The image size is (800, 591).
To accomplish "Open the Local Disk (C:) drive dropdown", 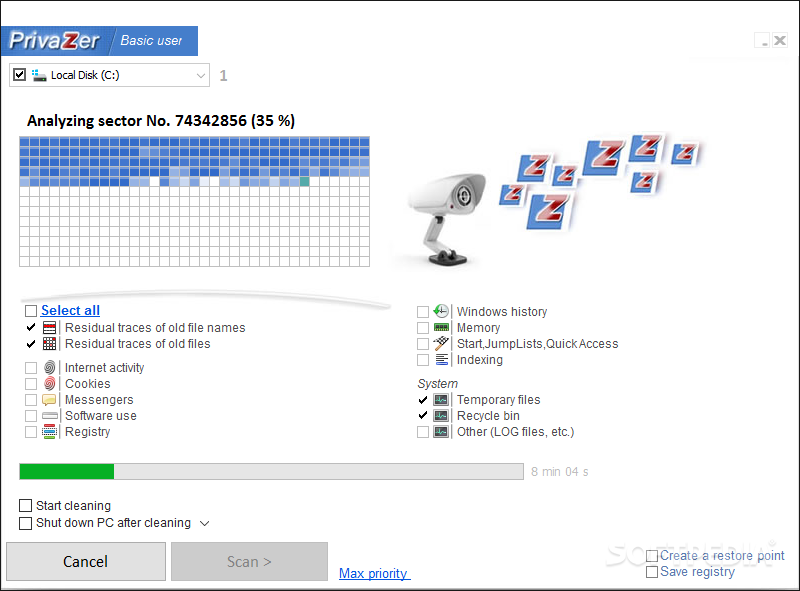I will pos(201,76).
